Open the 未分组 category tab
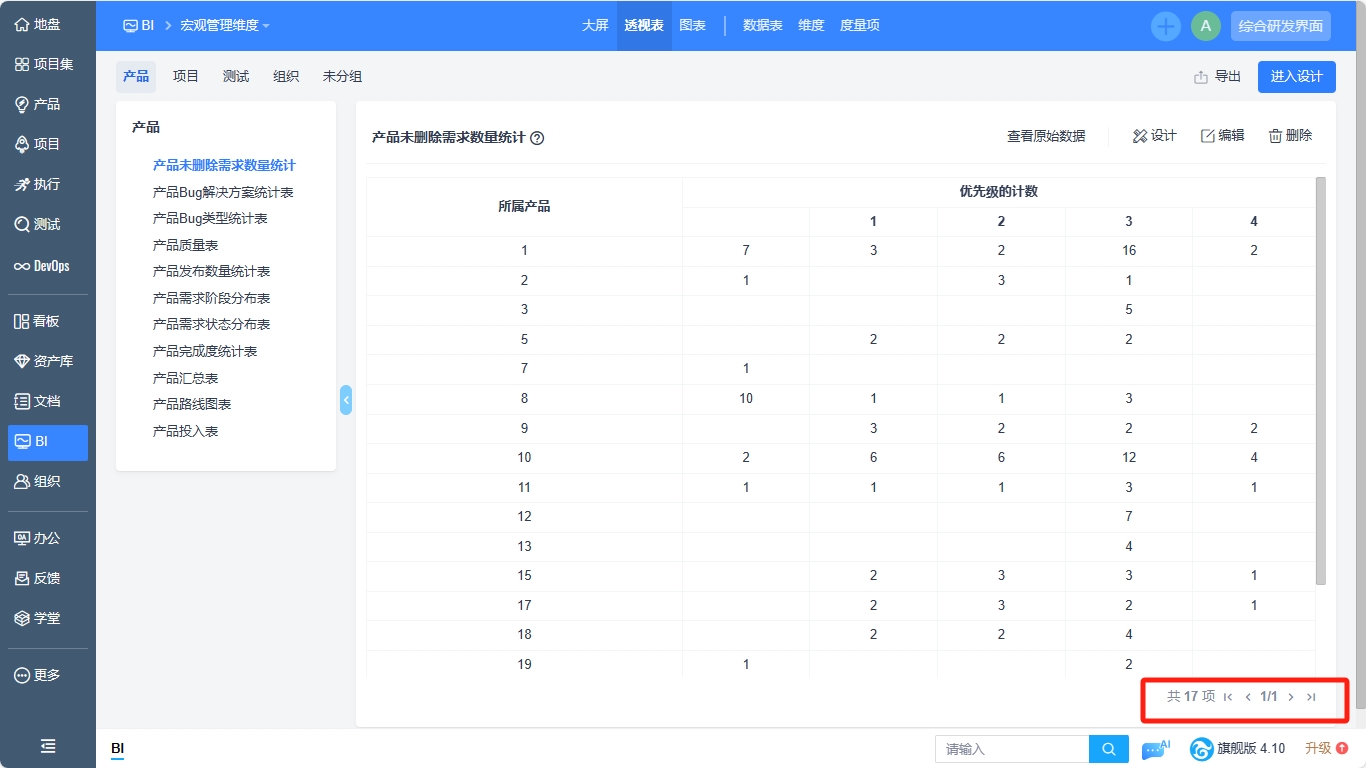This screenshot has height=768, width=1366. click(343, 76)
